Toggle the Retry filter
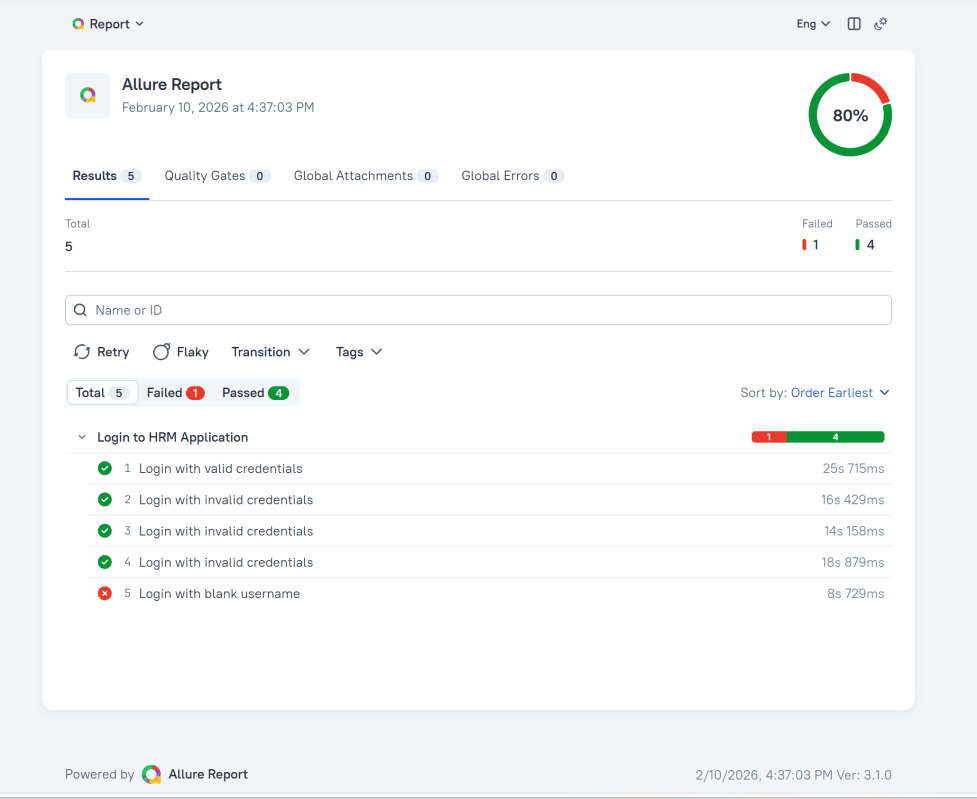The height and width of the screenshot is (799, 977). click(101, 352)
